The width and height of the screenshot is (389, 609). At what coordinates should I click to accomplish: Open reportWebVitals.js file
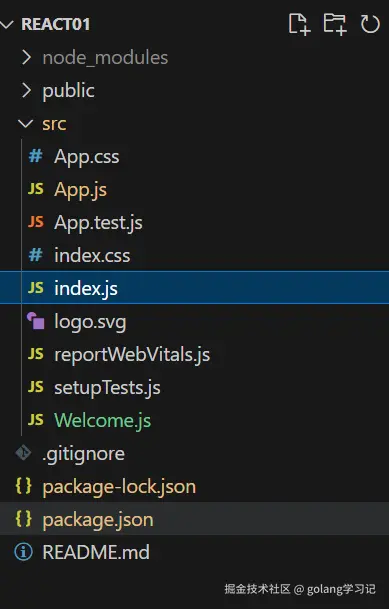pos(132,355)
